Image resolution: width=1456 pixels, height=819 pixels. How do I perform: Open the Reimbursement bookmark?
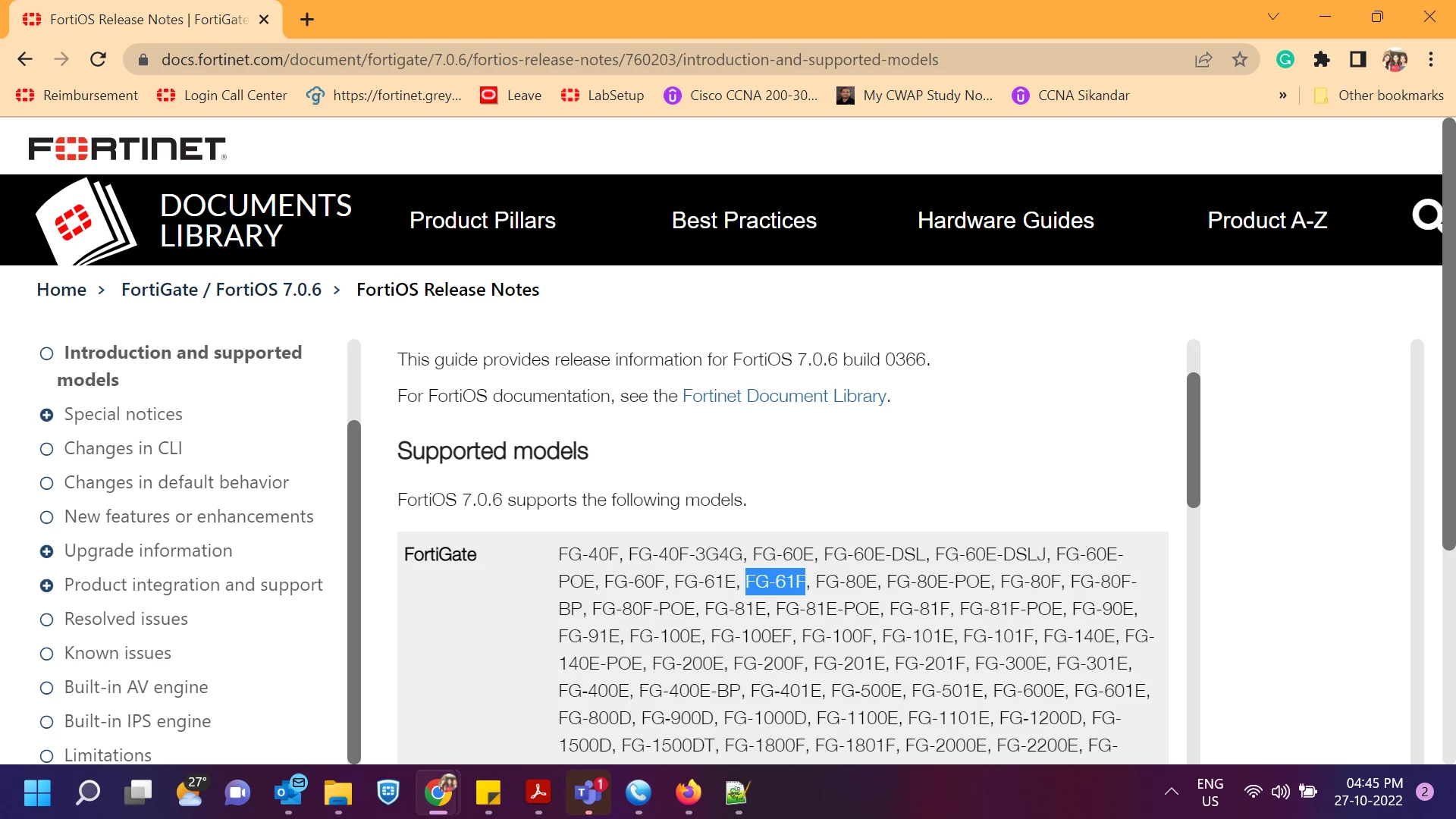coord(77,96)
